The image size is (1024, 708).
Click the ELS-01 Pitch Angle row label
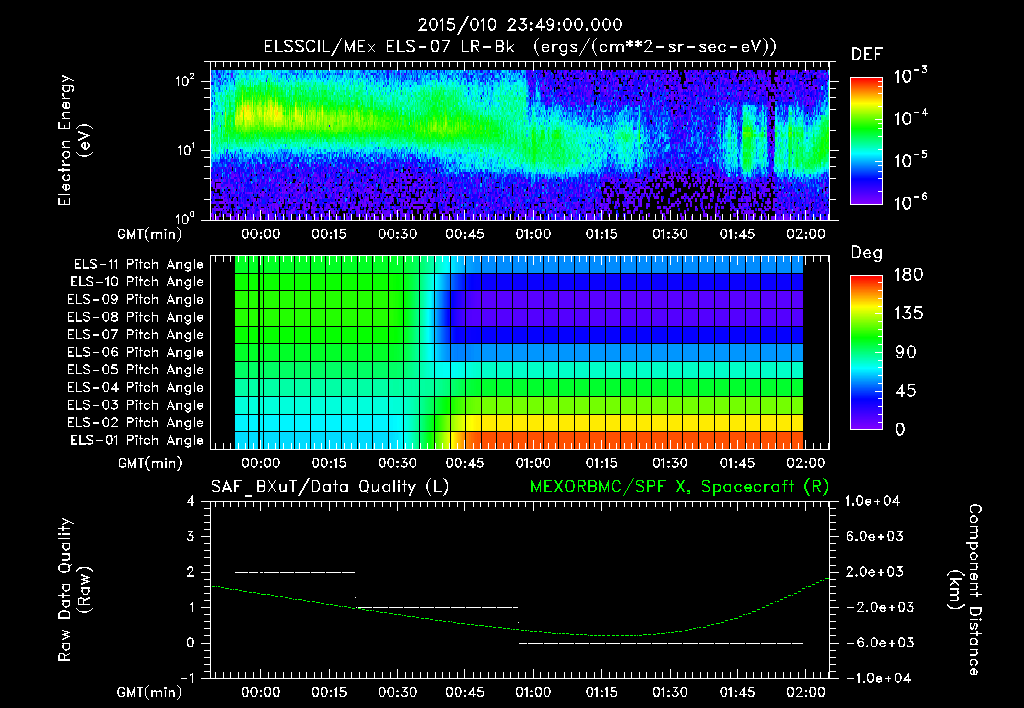137,440
